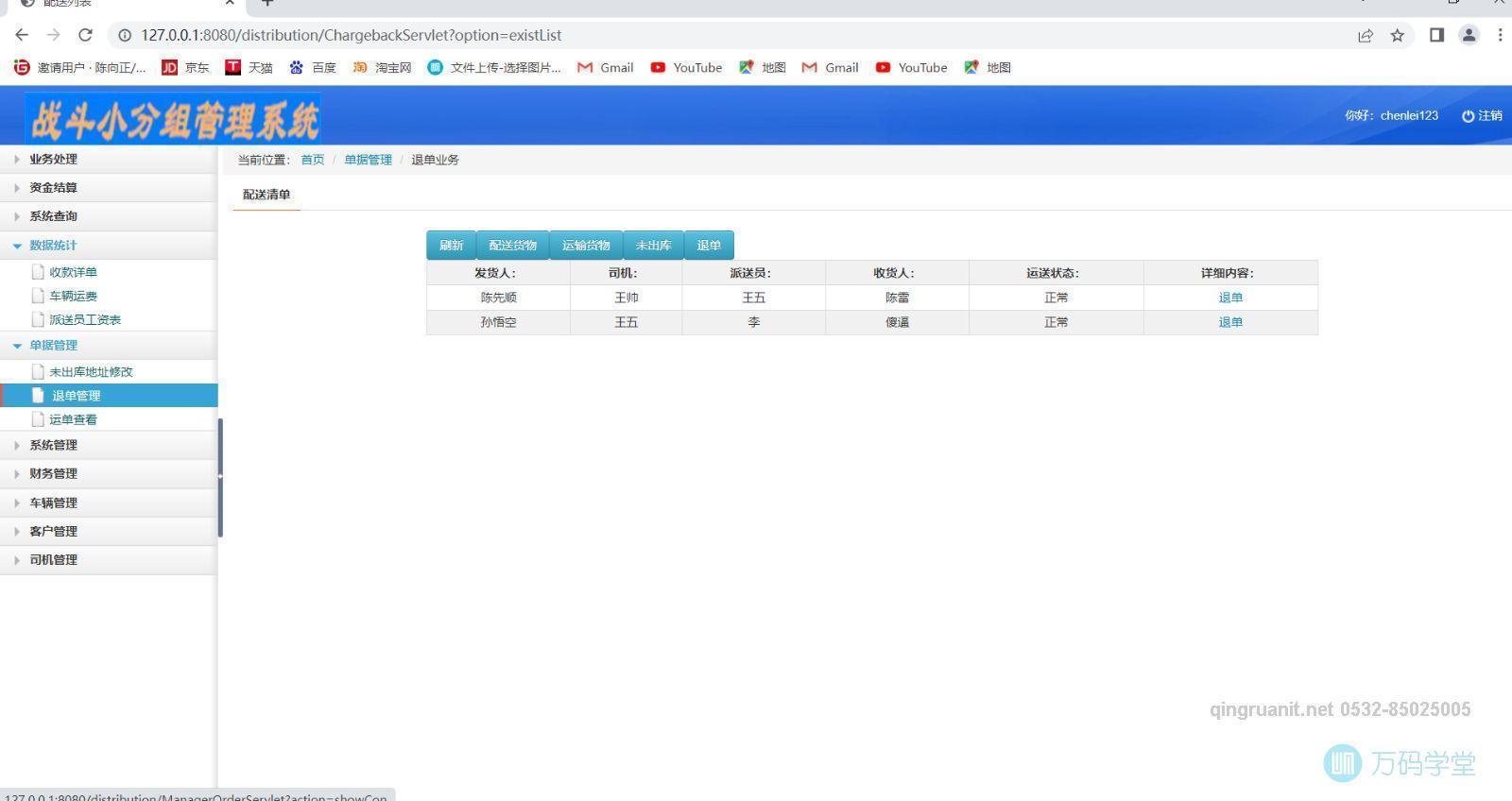This screenshot has width=1512, height=801.
Task: Open the second Gmail bookmark
Action: point(831,67)
